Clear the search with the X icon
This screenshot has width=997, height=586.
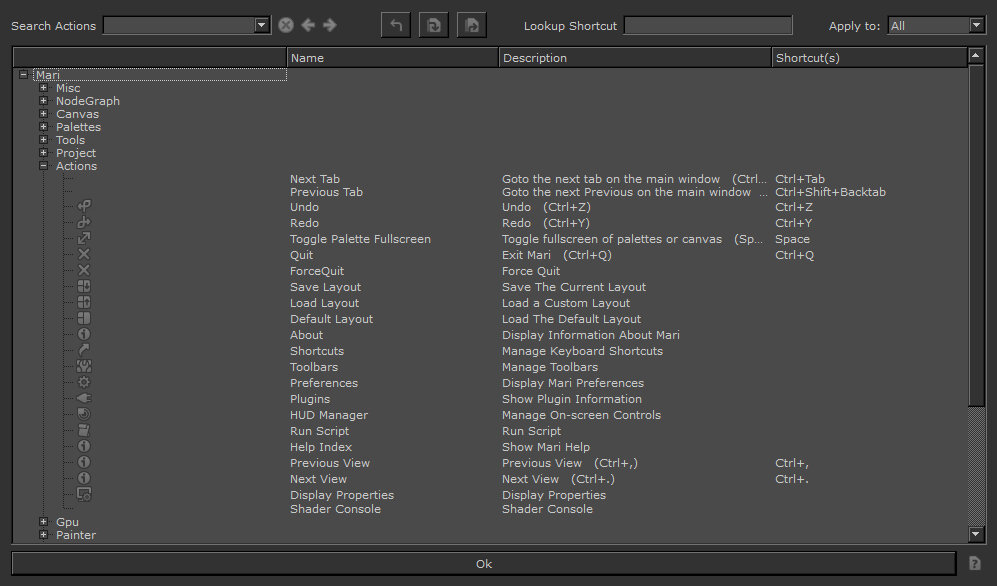tap(286, 25)
